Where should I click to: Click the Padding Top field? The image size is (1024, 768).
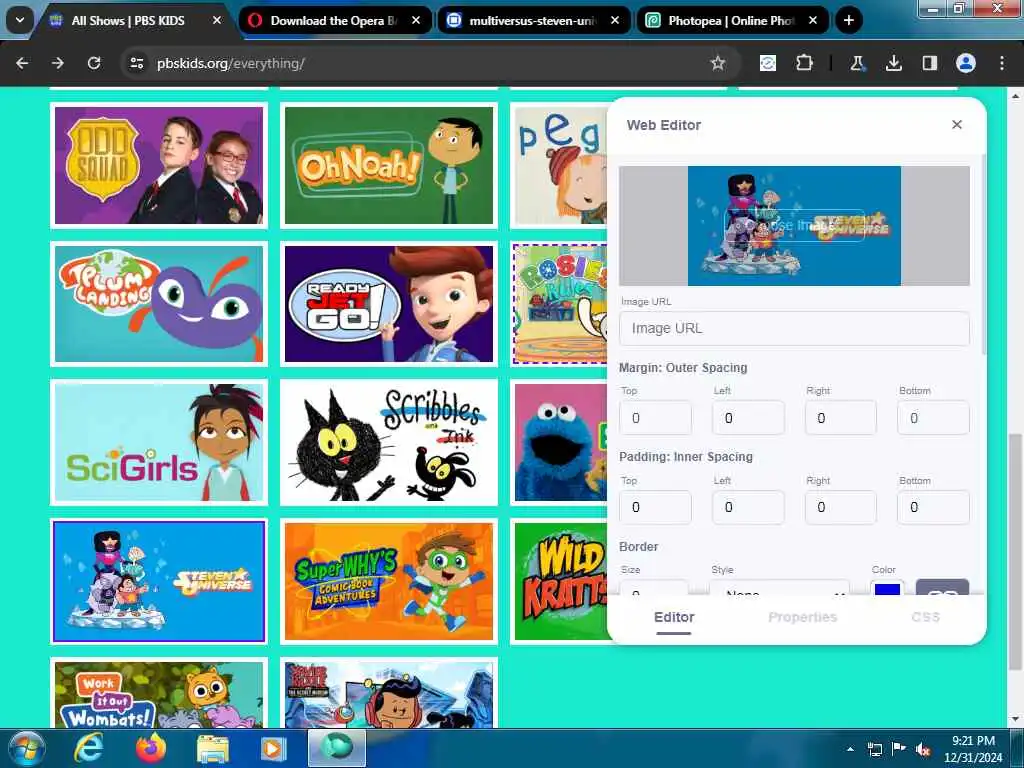[x=655, y=507]
